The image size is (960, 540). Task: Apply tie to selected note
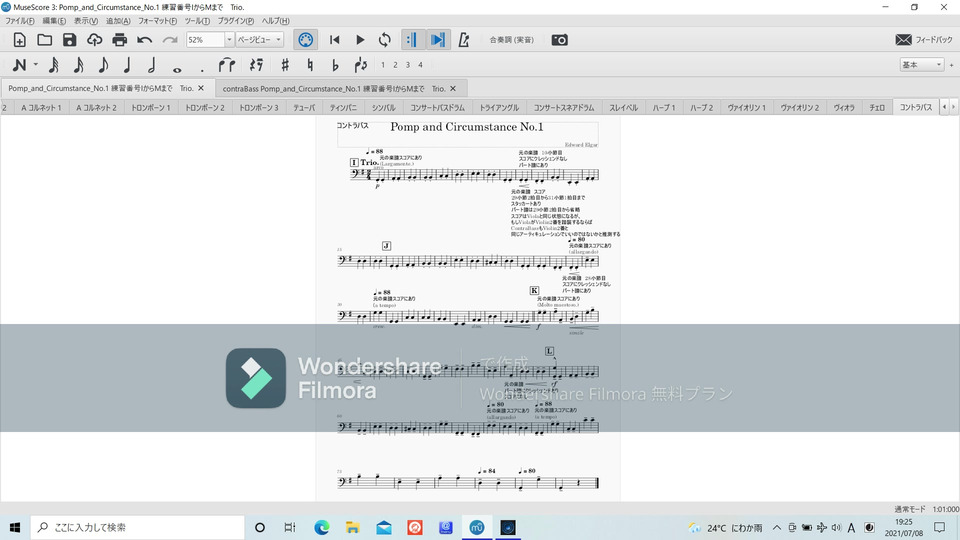click(227, 65)
